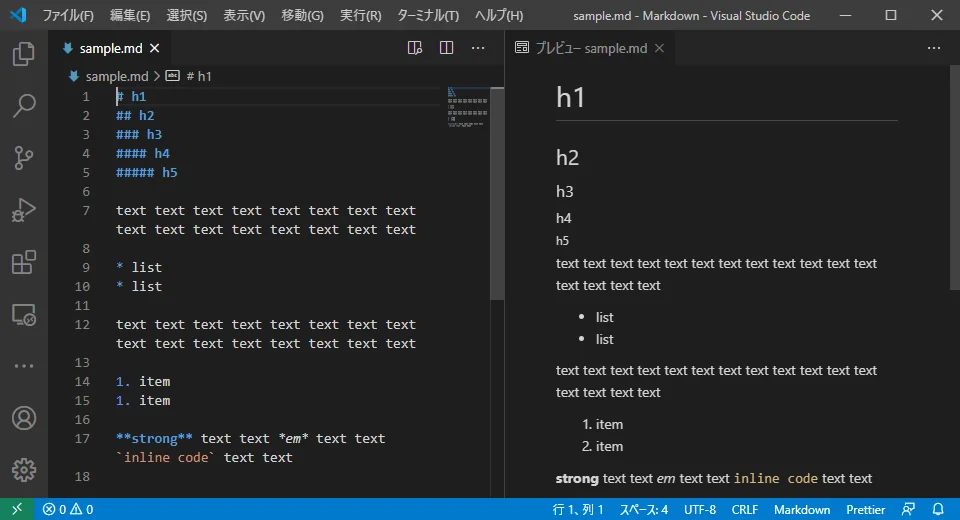Expand additional views ellipsis in activity bar
This screenshot has width=960, height=520.
click(x=23, y=366)
